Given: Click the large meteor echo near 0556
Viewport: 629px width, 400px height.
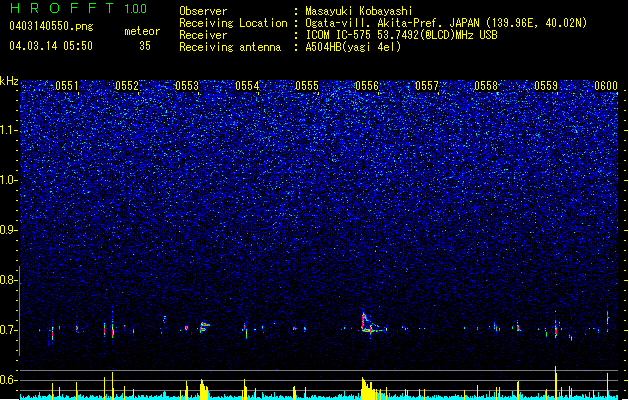Looking at the screenshot, I should pyautogui.click(x=371, y=325).
